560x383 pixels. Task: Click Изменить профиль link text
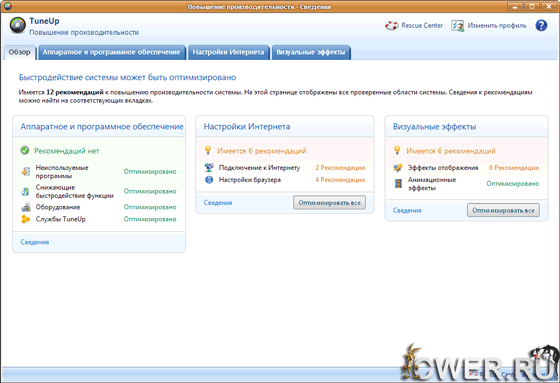coord(497,26)
